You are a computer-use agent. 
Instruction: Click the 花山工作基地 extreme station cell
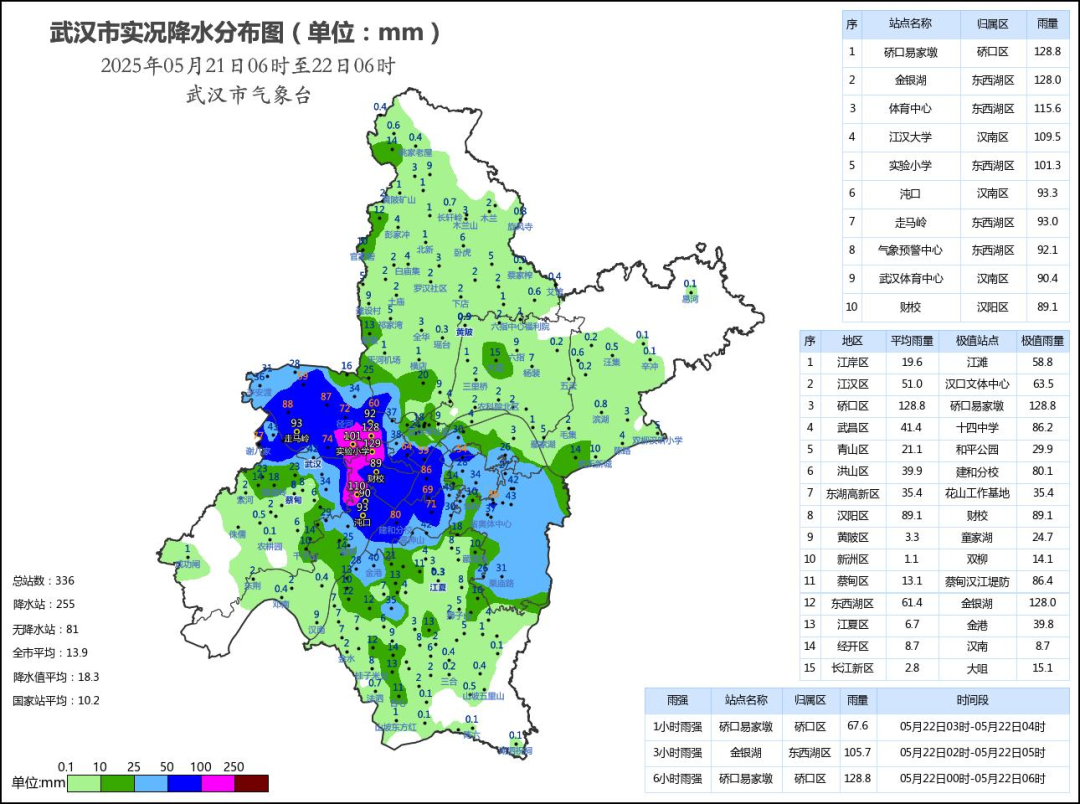point(977,493)
